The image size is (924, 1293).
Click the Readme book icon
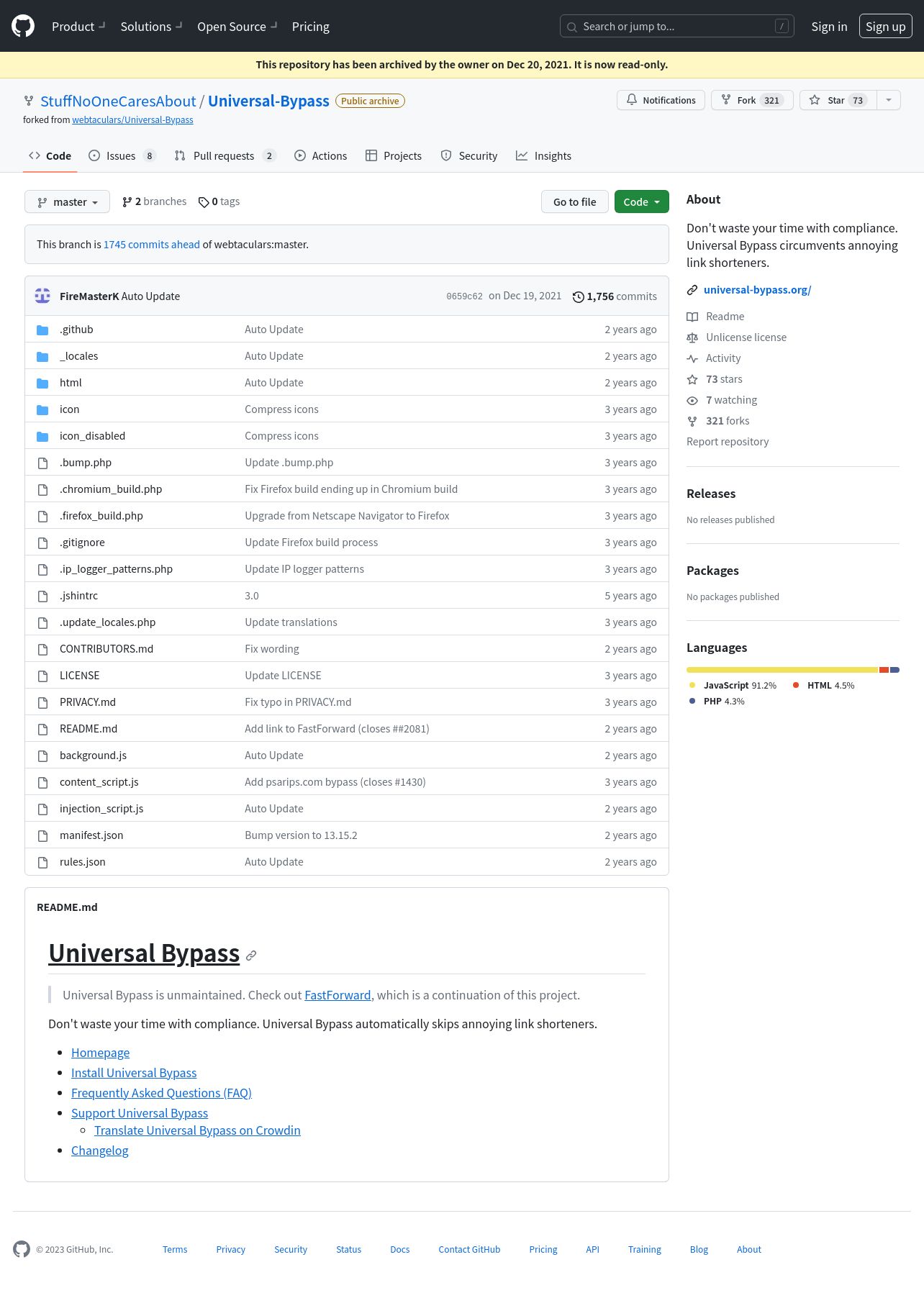(x=692, y=317)
